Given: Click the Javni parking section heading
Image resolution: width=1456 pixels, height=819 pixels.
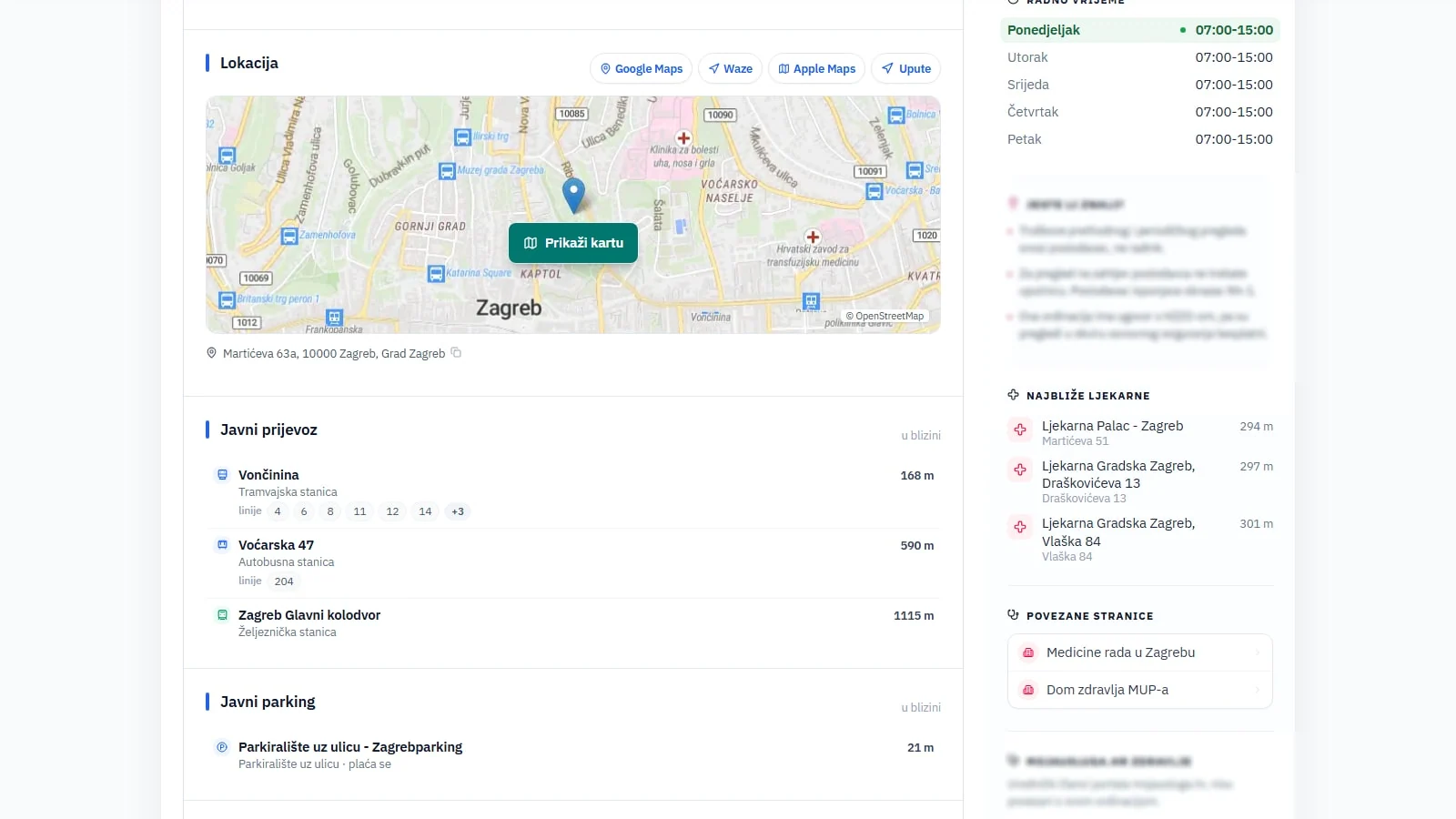Looking at the screenshot, I should tap(268, 702).
